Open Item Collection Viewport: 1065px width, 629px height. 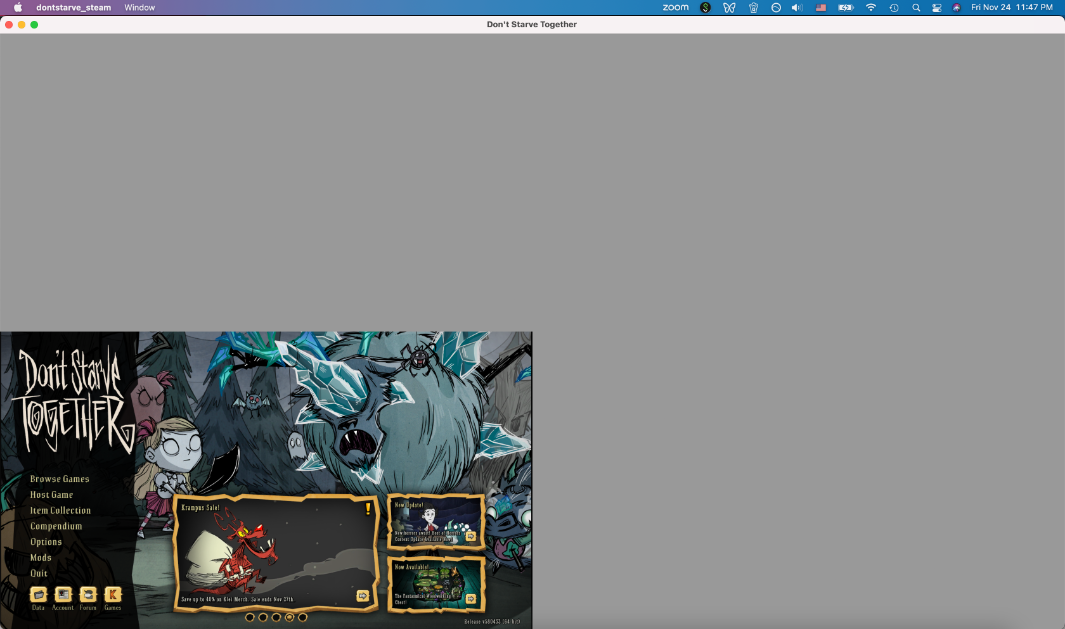pos(60,510)
